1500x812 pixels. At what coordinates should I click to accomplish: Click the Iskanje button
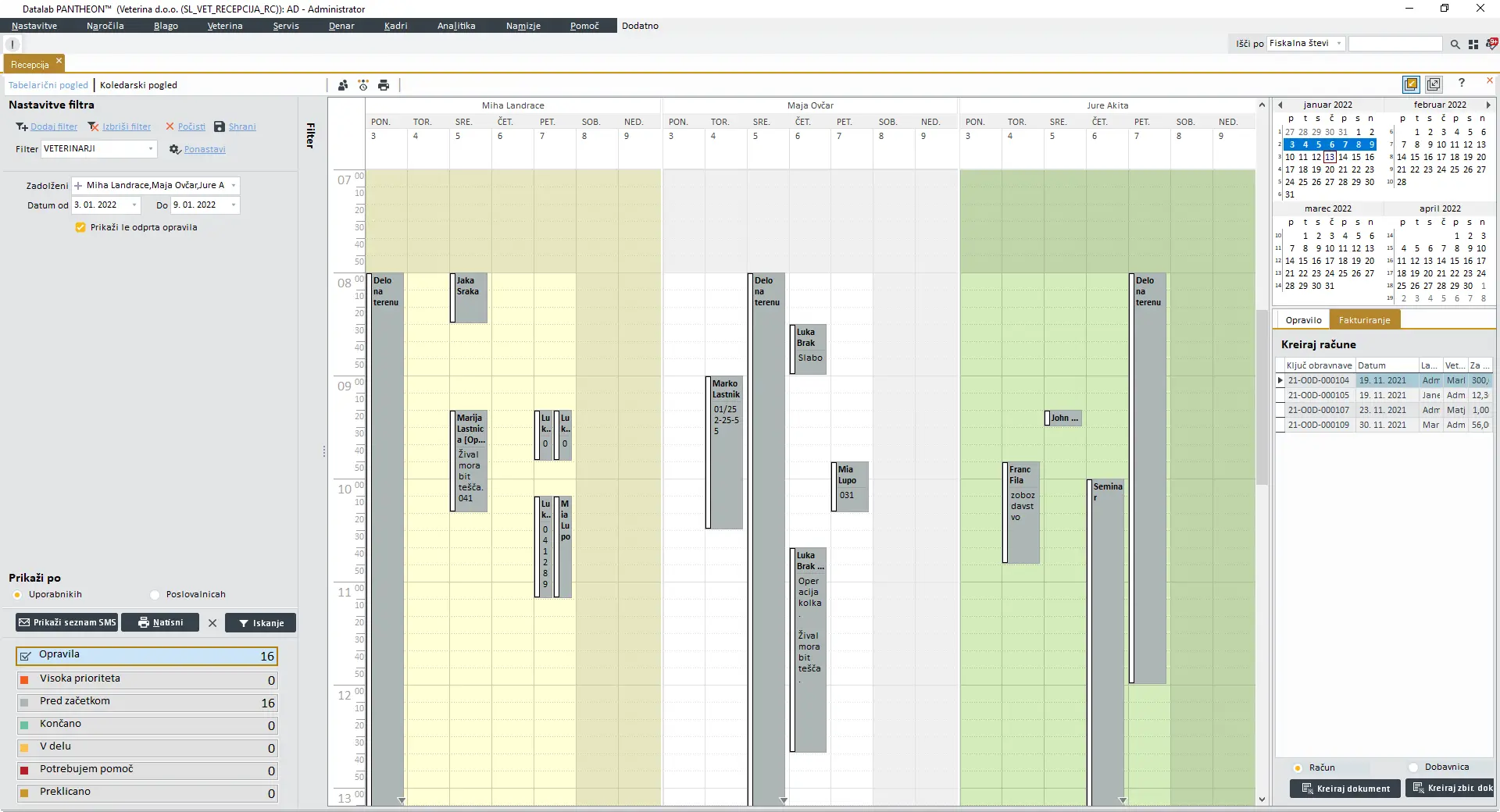[261, 623]
